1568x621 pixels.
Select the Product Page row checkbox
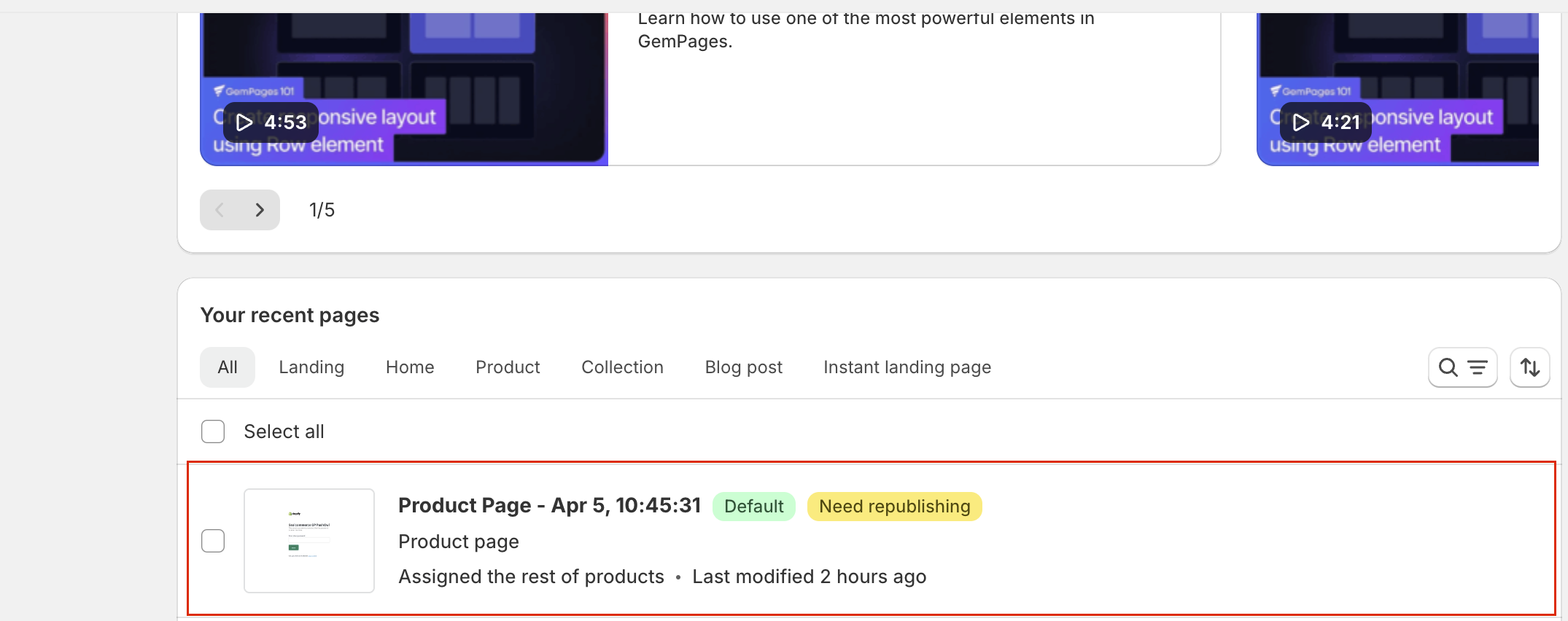point(213,541)
